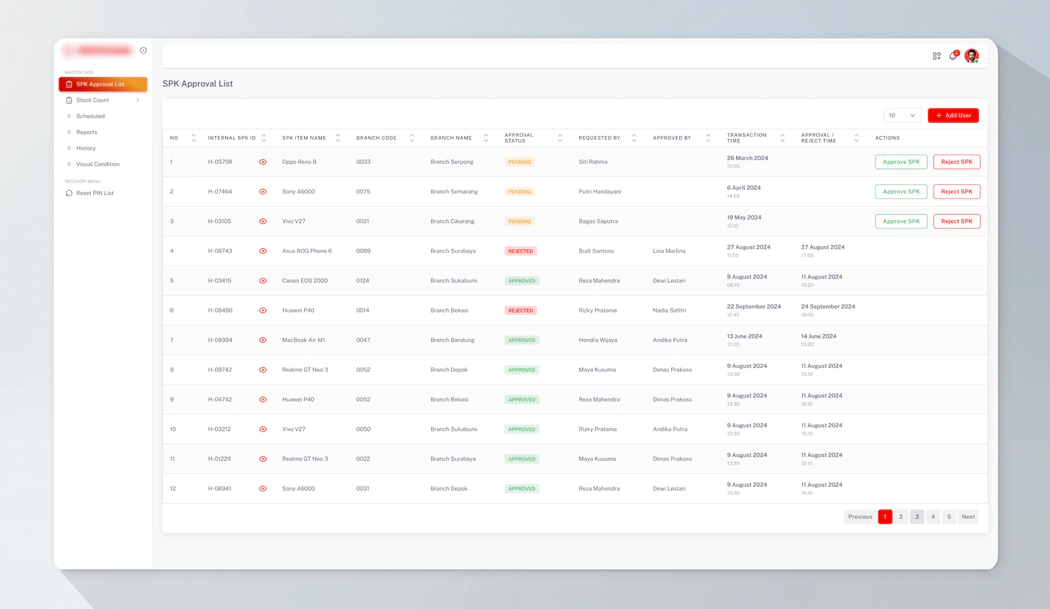View SPK details for H-08941

(x=262, y=489)
